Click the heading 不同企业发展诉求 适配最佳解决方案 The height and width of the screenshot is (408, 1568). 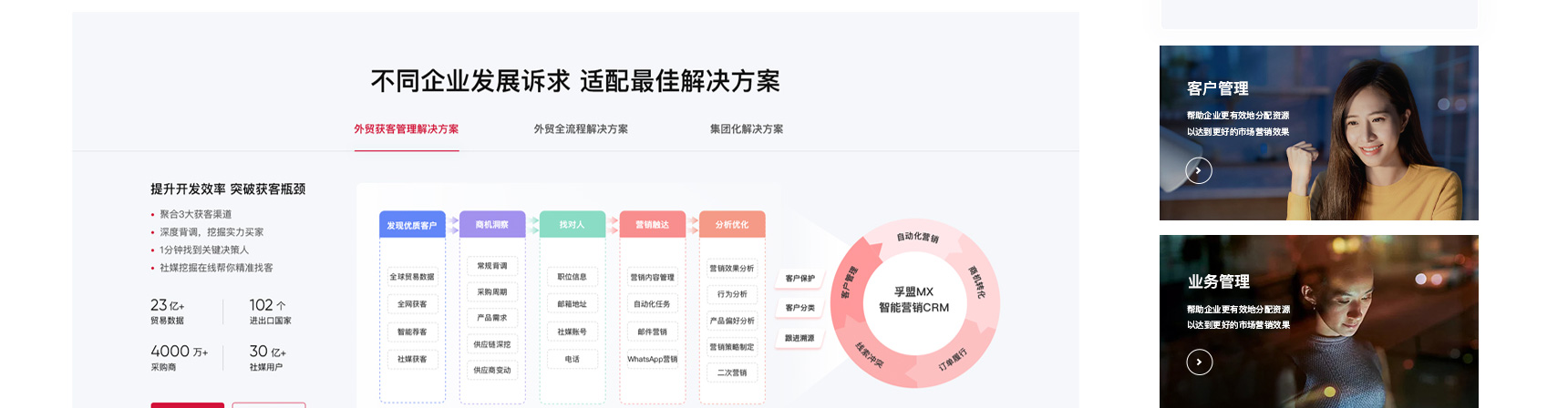point(575,81)
